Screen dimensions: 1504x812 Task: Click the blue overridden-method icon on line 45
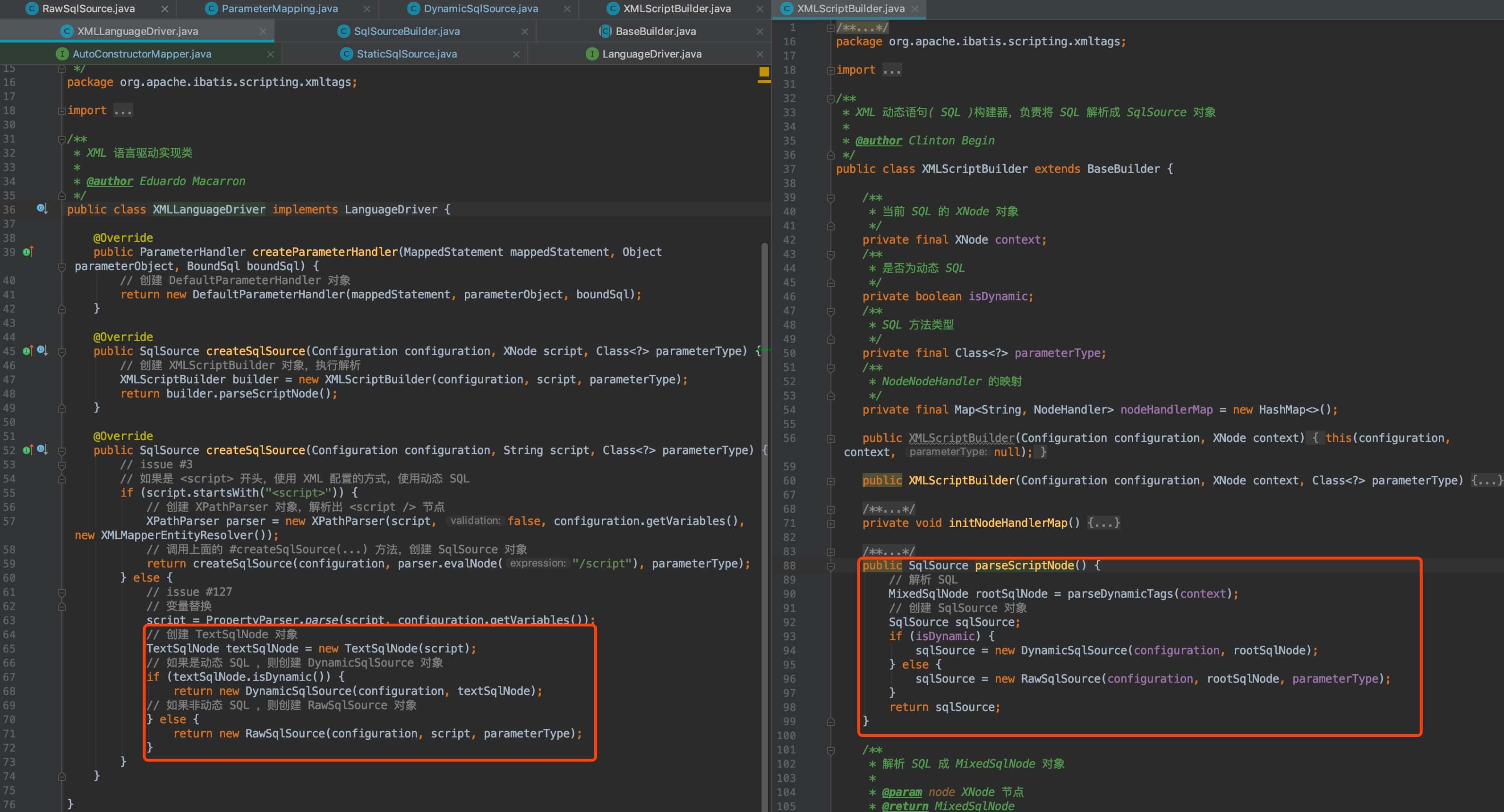[x=42, y=350]
